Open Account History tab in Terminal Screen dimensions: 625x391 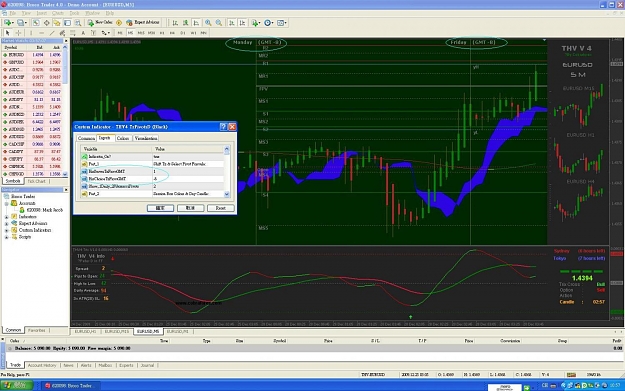(42, 365)
